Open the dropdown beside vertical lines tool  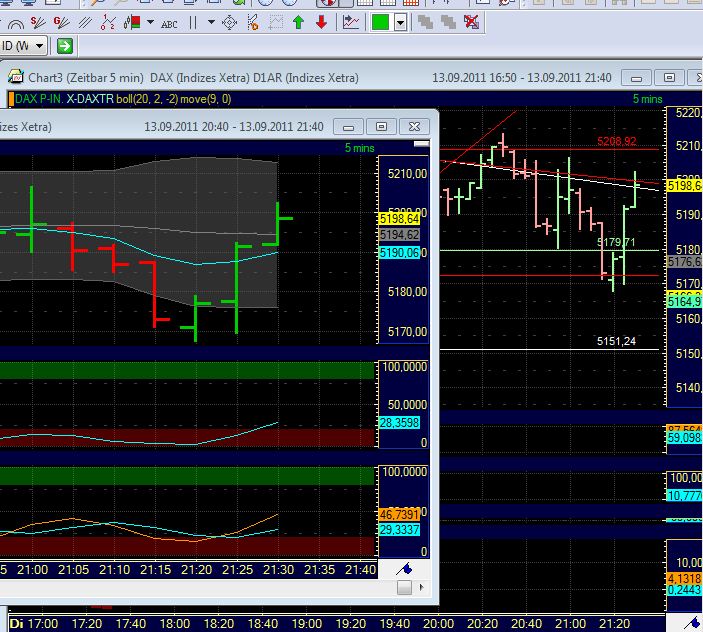click(x=211, y=22)
